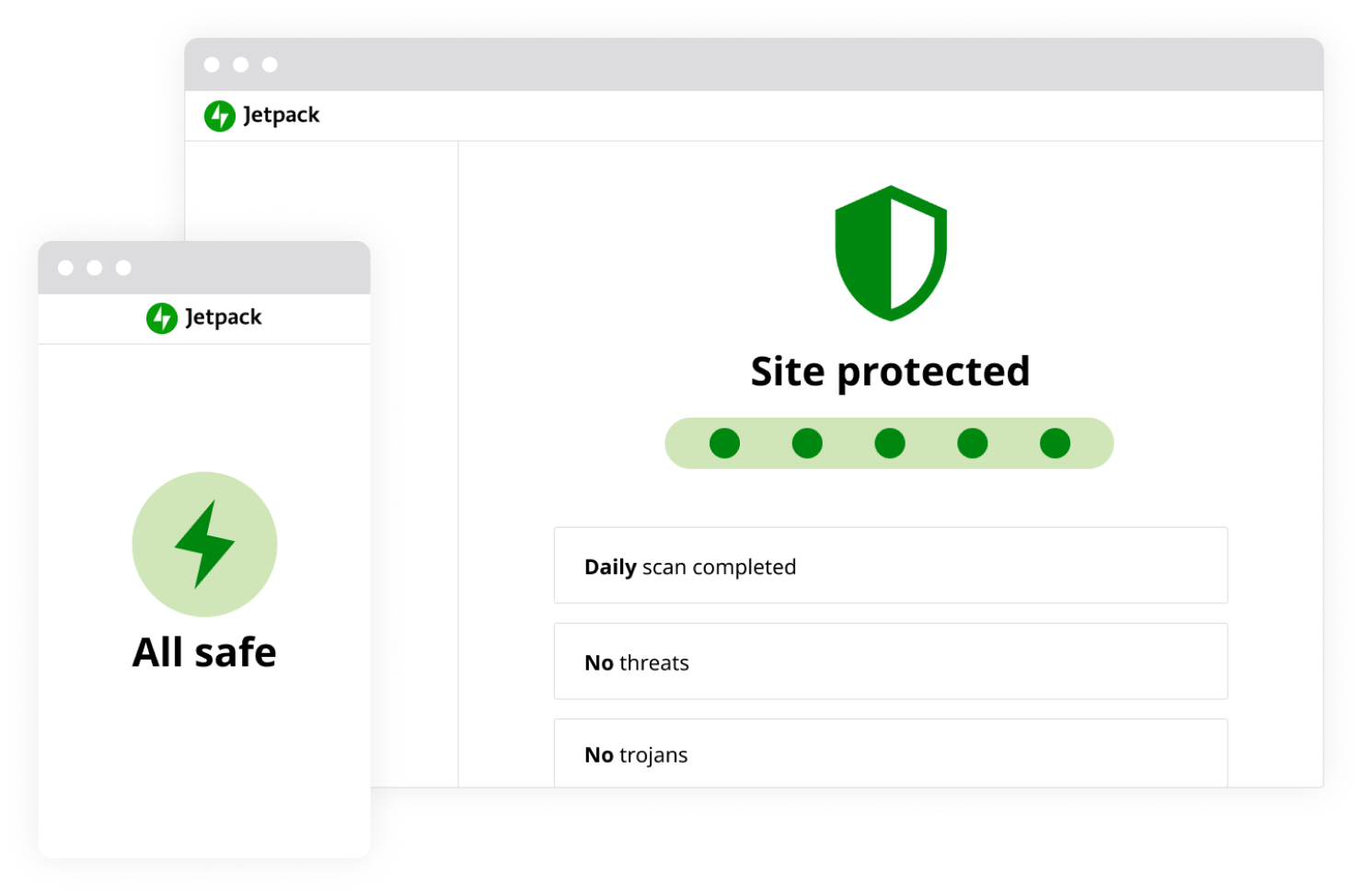Viewport: 1362px width, 896px height.
Task: Click the Jetpack wordmark in the small window
Action: [224, 317]
